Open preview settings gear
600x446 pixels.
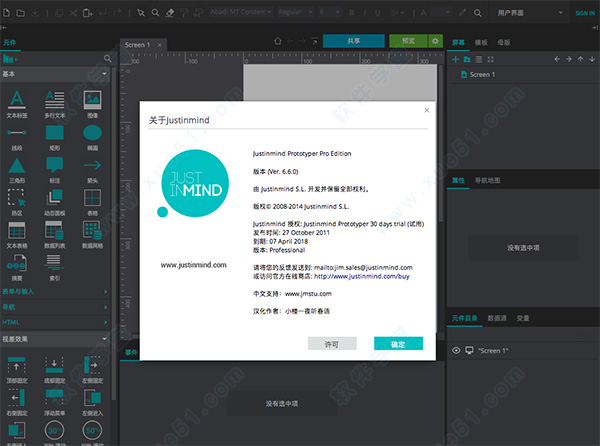pos(435,41)
